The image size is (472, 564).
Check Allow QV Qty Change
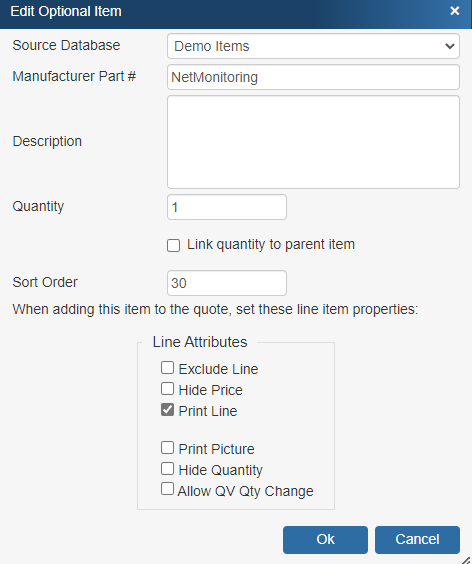(167, 489)
